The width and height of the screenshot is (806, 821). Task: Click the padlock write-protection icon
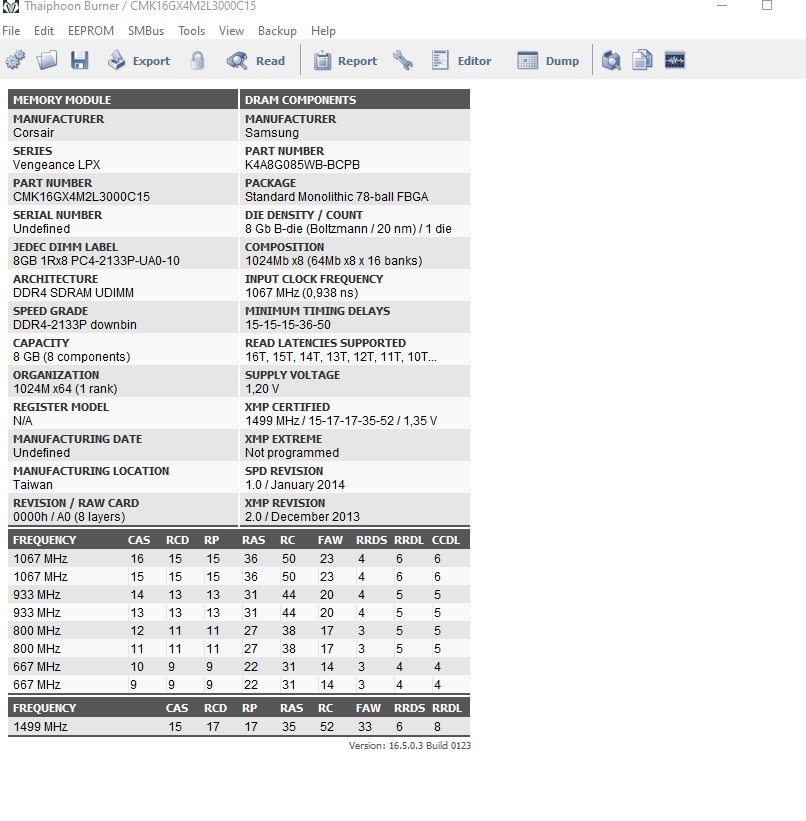(197, 60)
